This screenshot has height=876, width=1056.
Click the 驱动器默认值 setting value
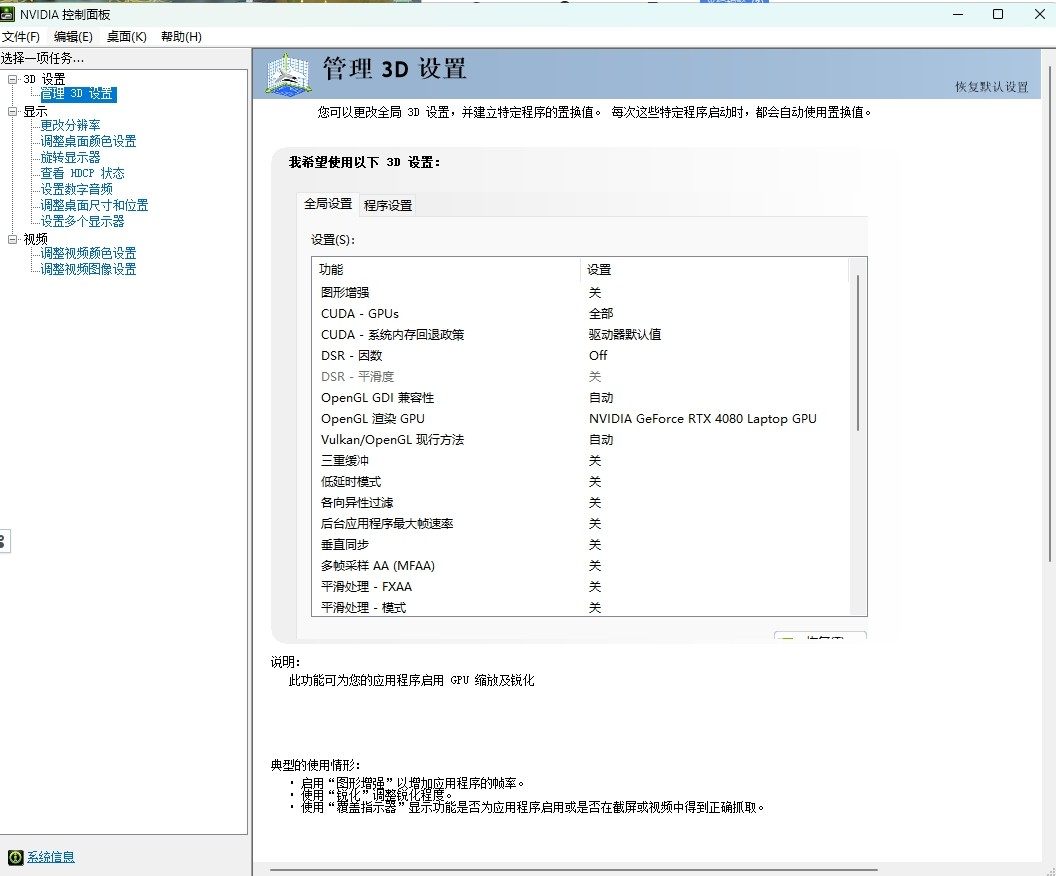[625, 335]
